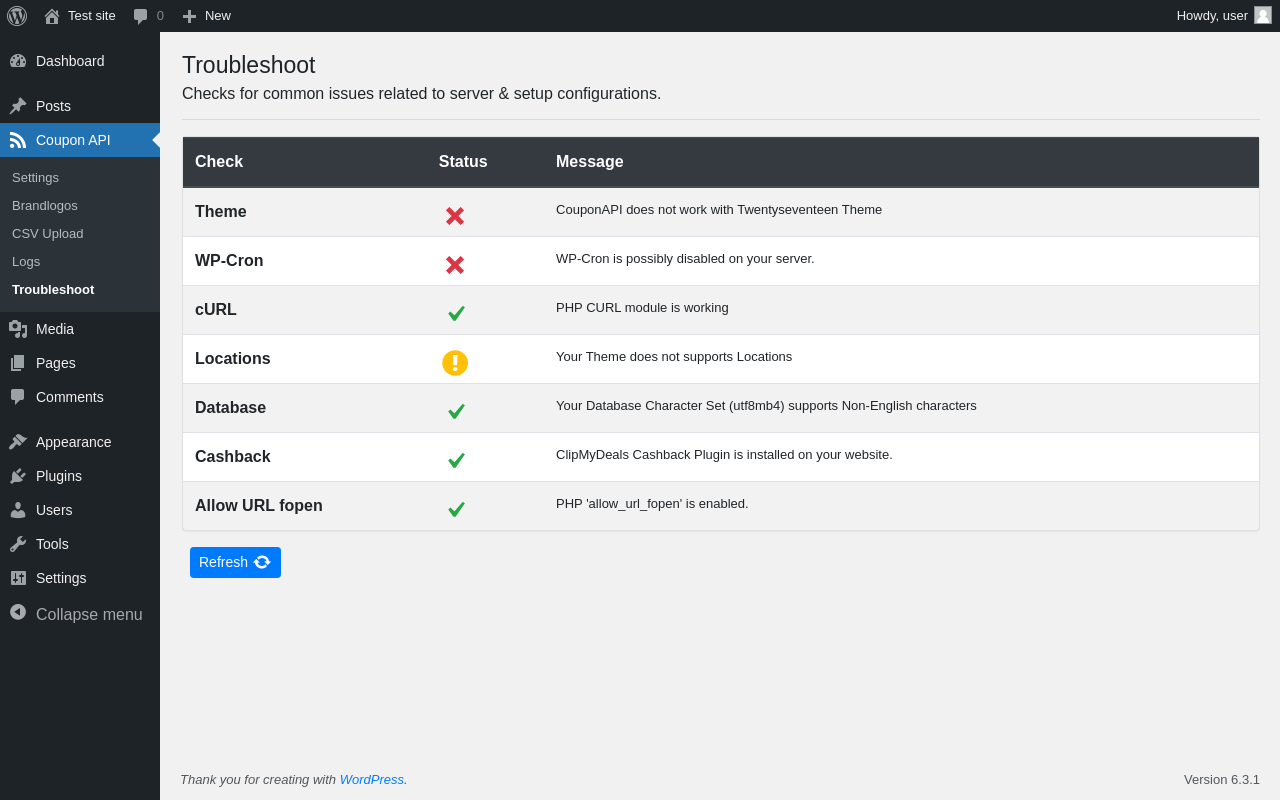Click the WordPress logo icon
Screen dimensions: 1280x800
click(x=17, y=16)
